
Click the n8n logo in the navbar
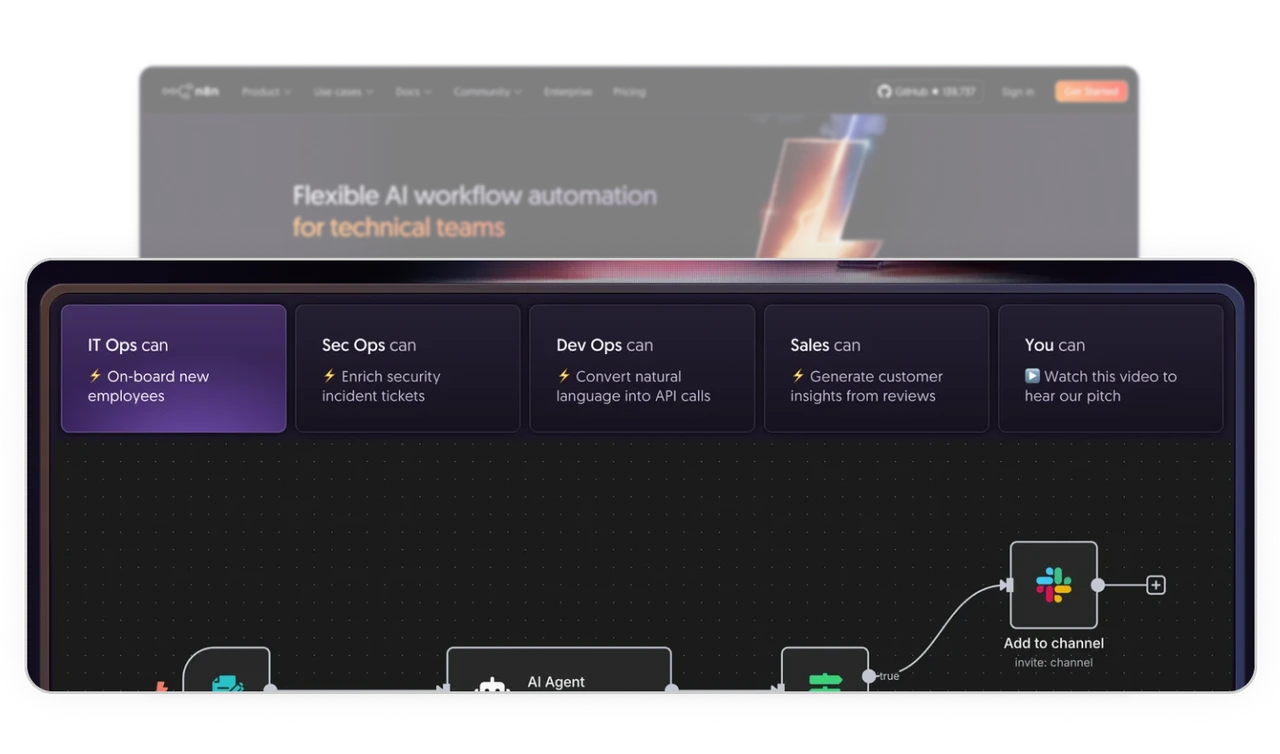point(190,92)
